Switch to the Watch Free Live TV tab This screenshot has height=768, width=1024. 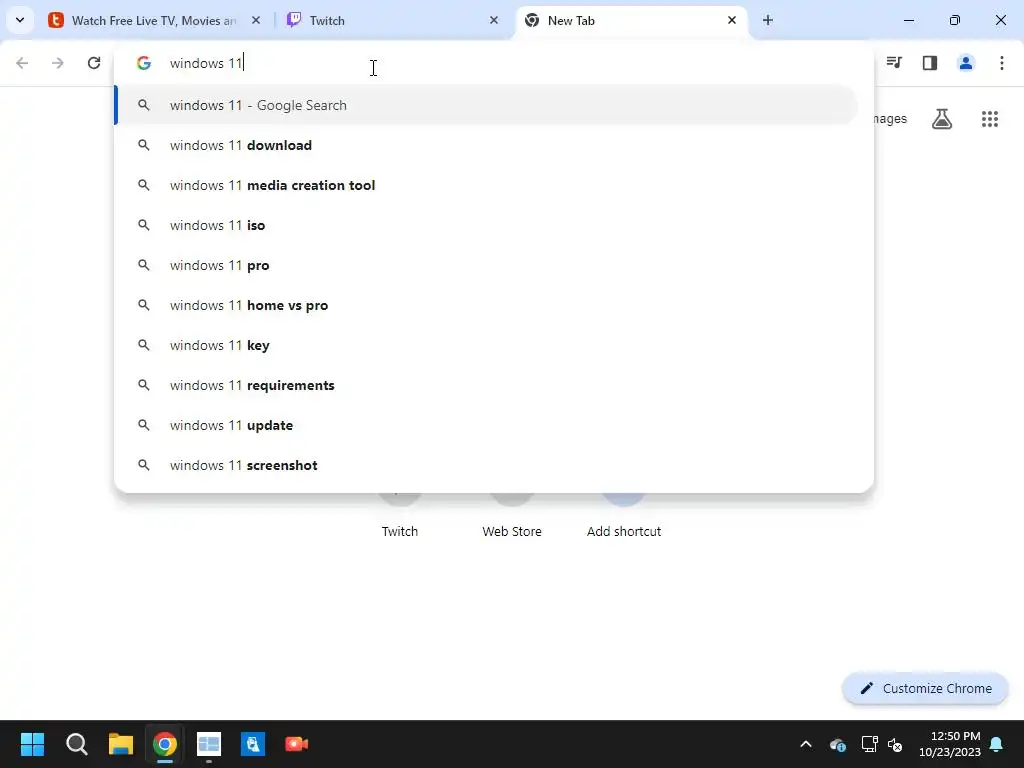154,20
